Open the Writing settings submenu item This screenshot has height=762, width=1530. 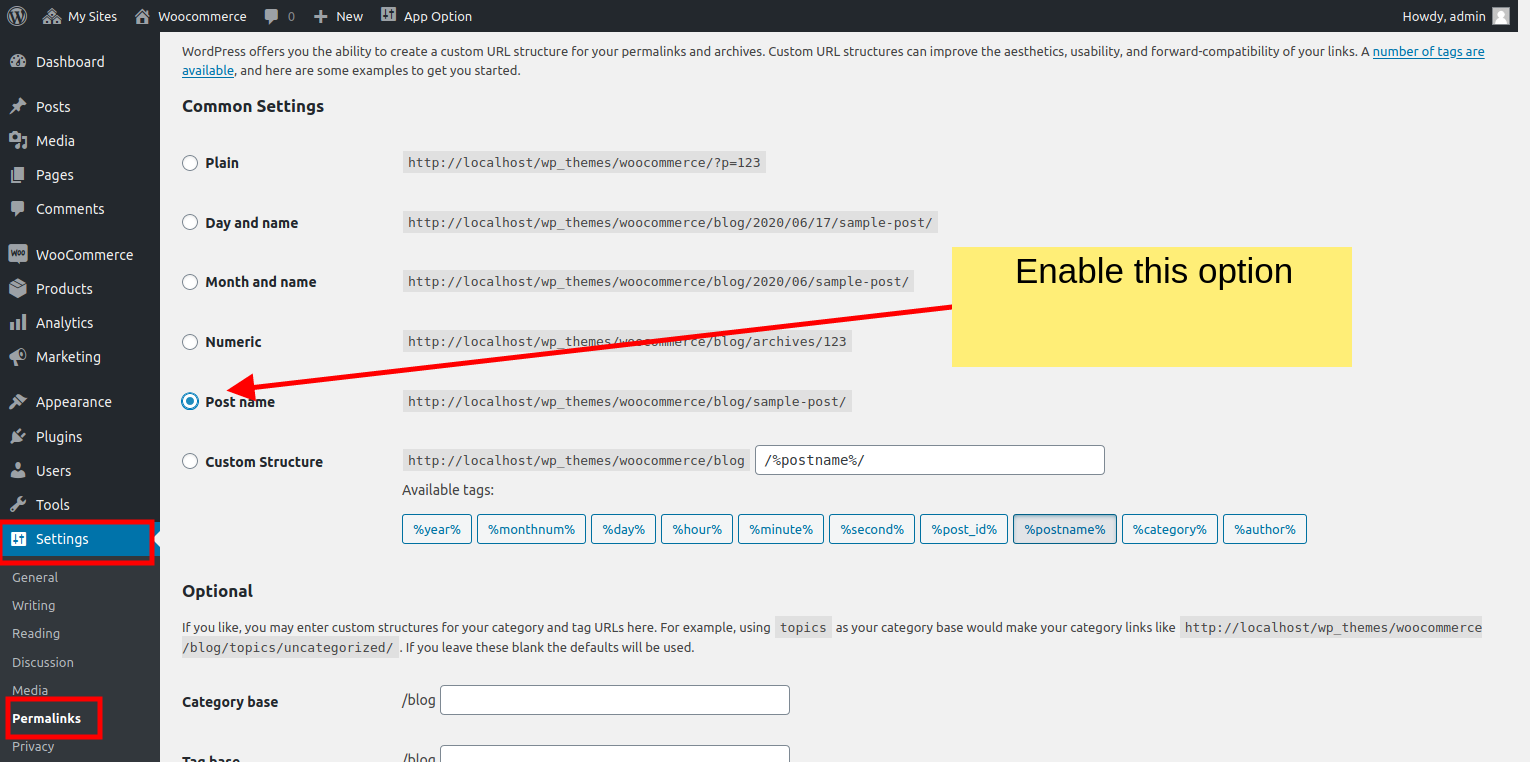tap(34, 605)
